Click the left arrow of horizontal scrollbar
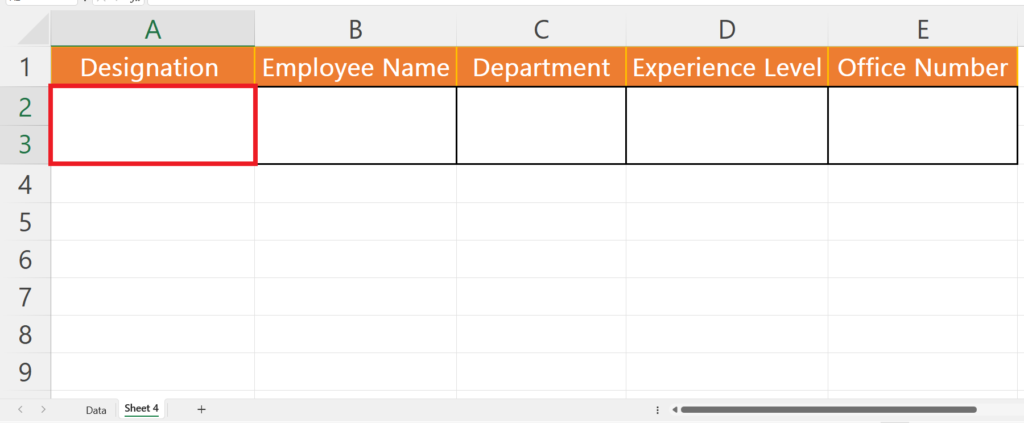The height and width of the screenshot is (423, 1024). click(x=675, y=410)
